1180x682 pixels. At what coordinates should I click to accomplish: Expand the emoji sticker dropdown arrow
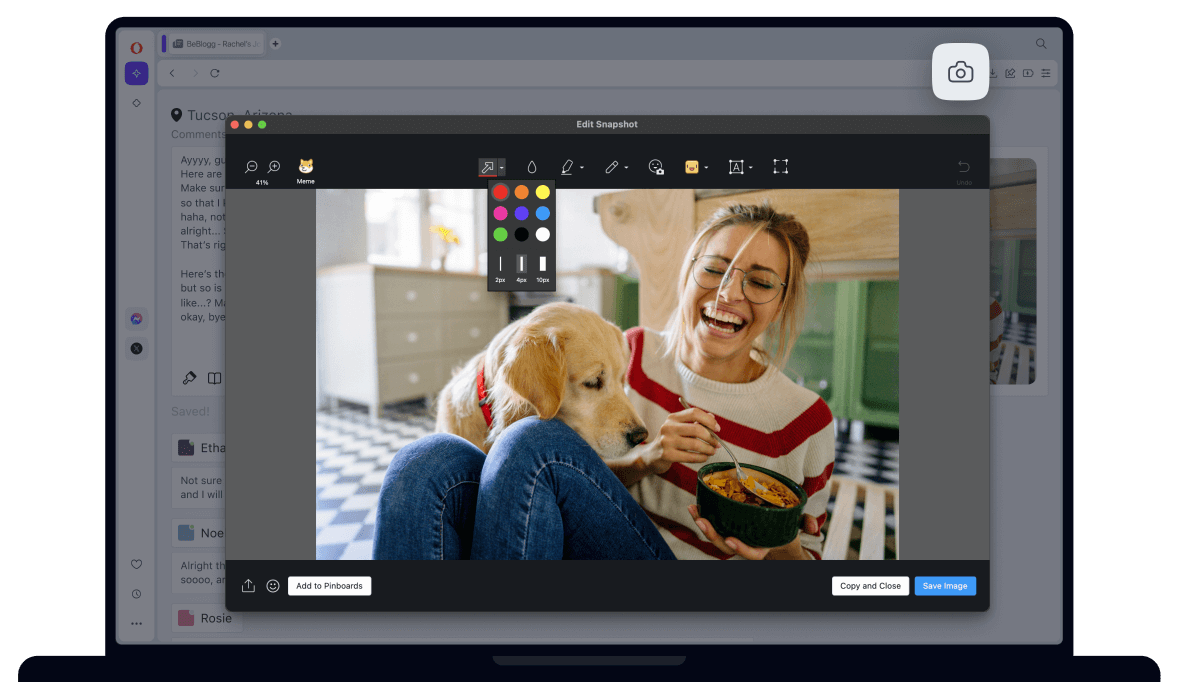tap(706, 168)
